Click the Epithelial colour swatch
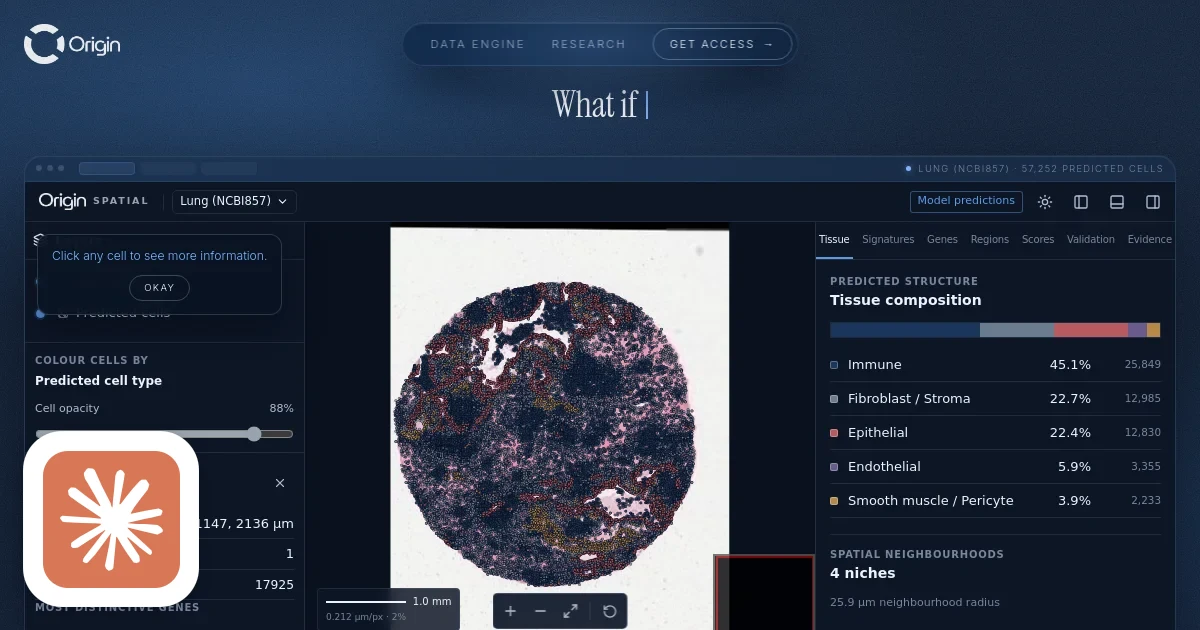This screenshot has width=1200, height=630. (834, 433)
